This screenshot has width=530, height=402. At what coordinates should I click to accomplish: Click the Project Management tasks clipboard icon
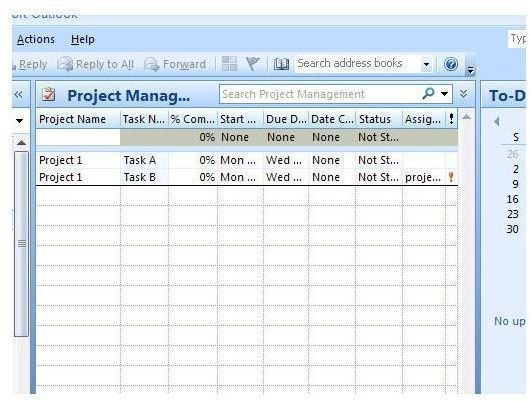(49, 94)
